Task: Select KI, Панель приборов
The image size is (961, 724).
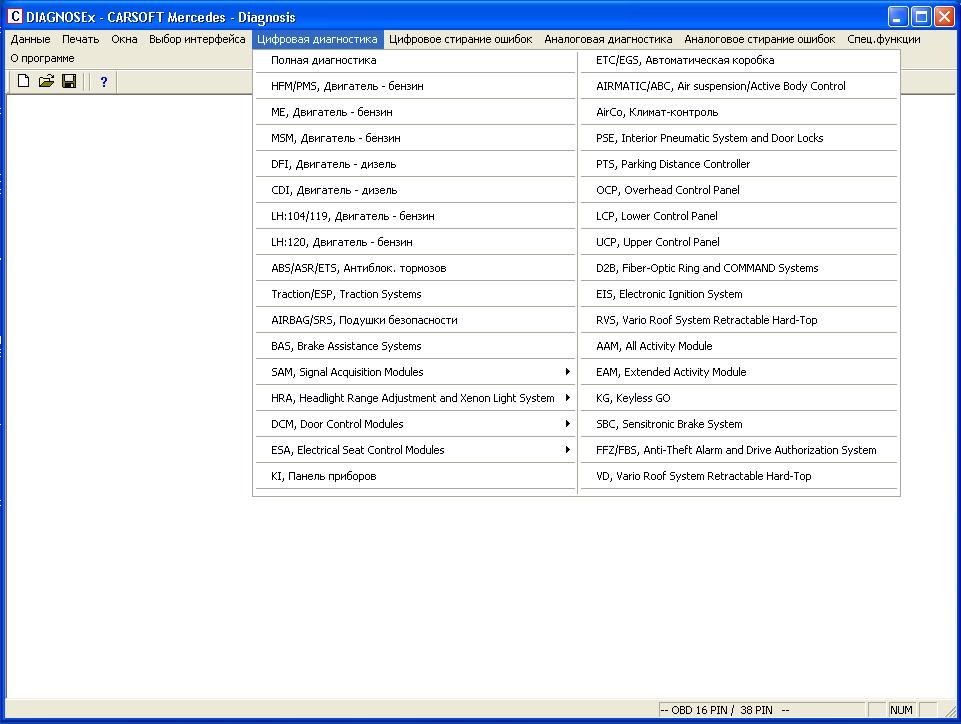Action: 415,476
